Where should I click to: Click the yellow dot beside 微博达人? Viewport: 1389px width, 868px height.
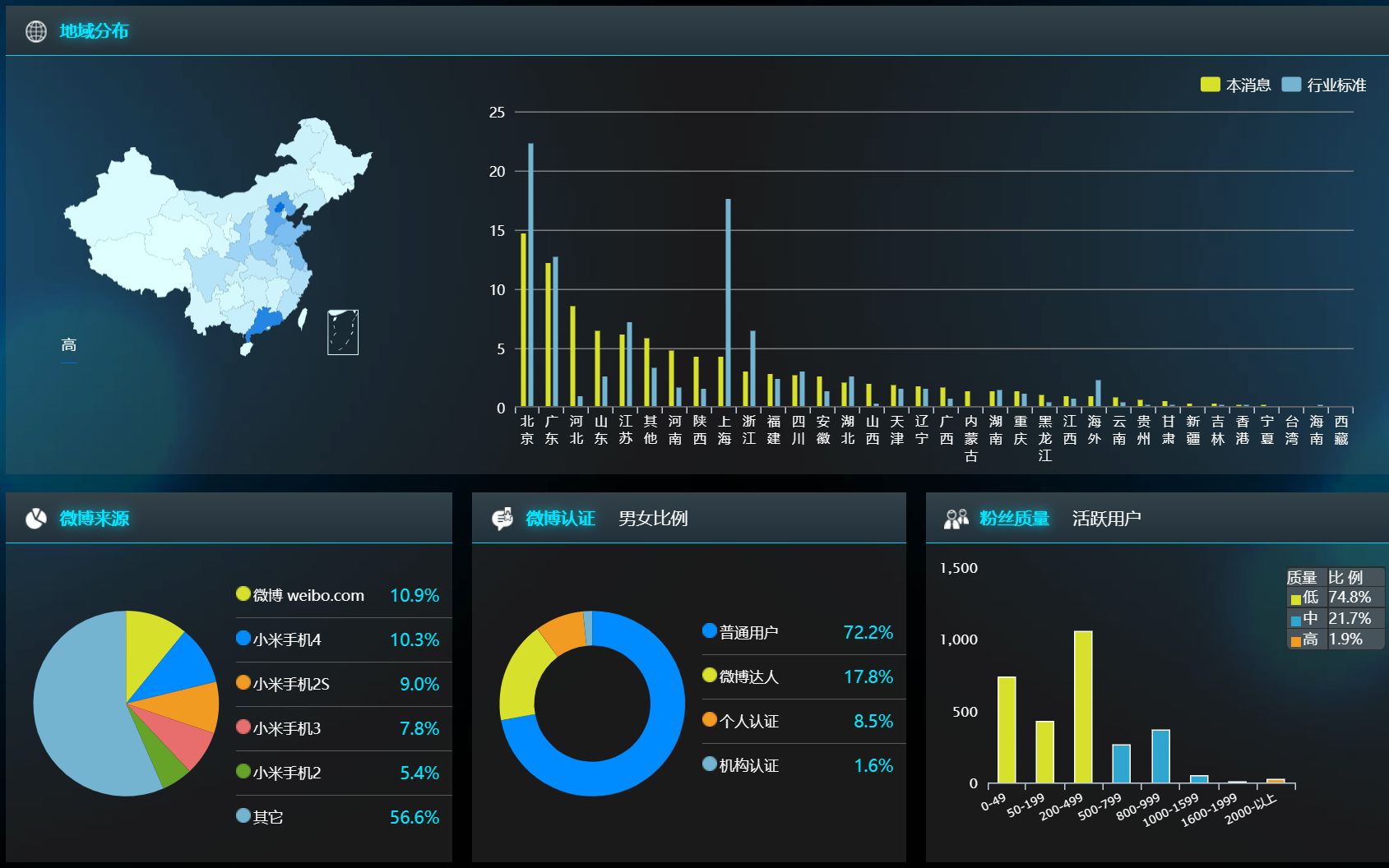pyautogui.click(x=710, y=675)
